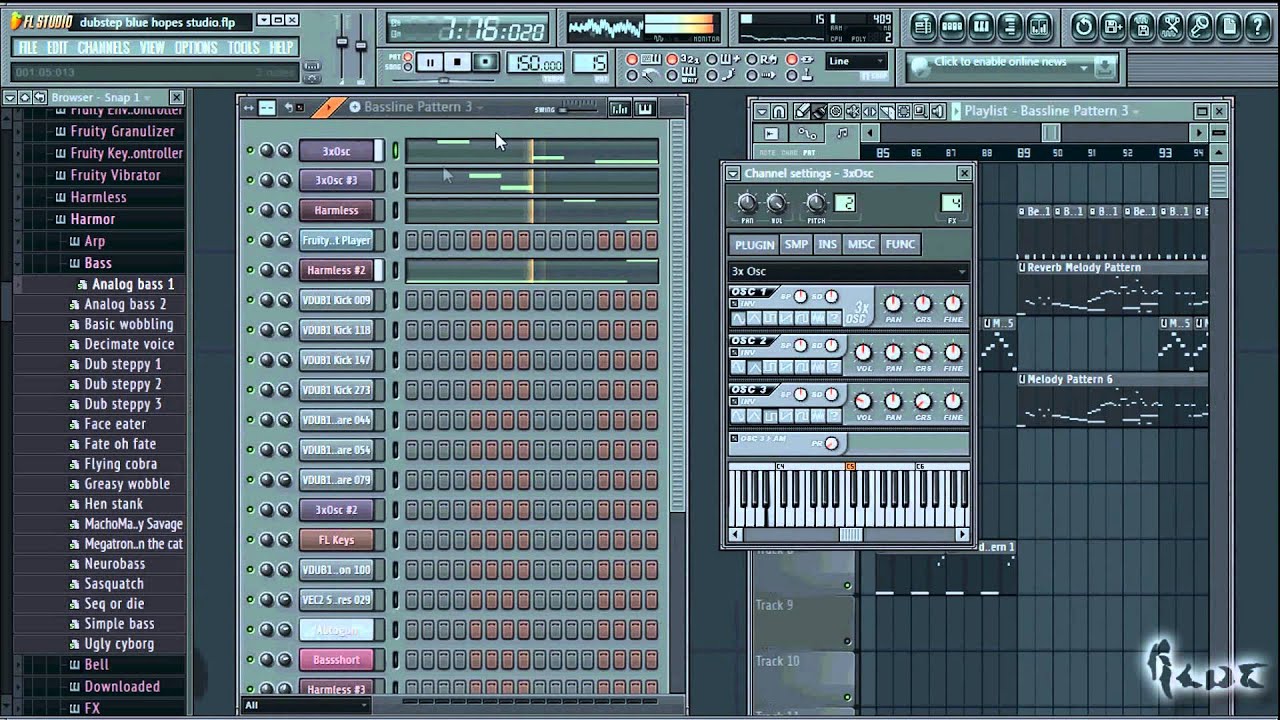Mute the Harmless channel green LED
The width and height of the screenshot is (1280, 720).
[250, 210]
